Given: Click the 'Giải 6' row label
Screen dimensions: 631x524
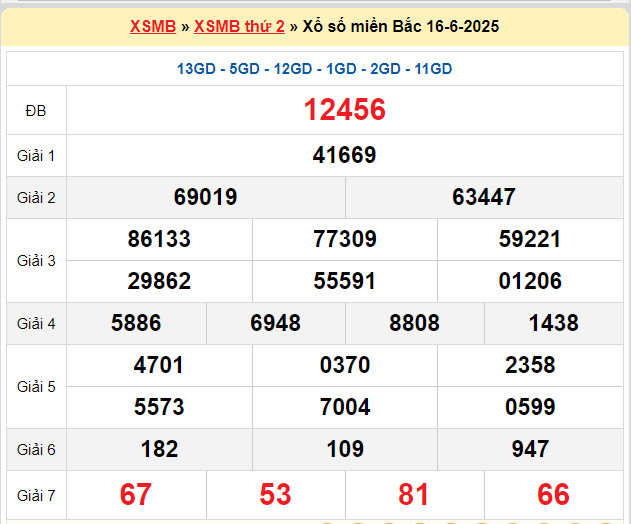Looking at the screenshot, I should [36, 450].
